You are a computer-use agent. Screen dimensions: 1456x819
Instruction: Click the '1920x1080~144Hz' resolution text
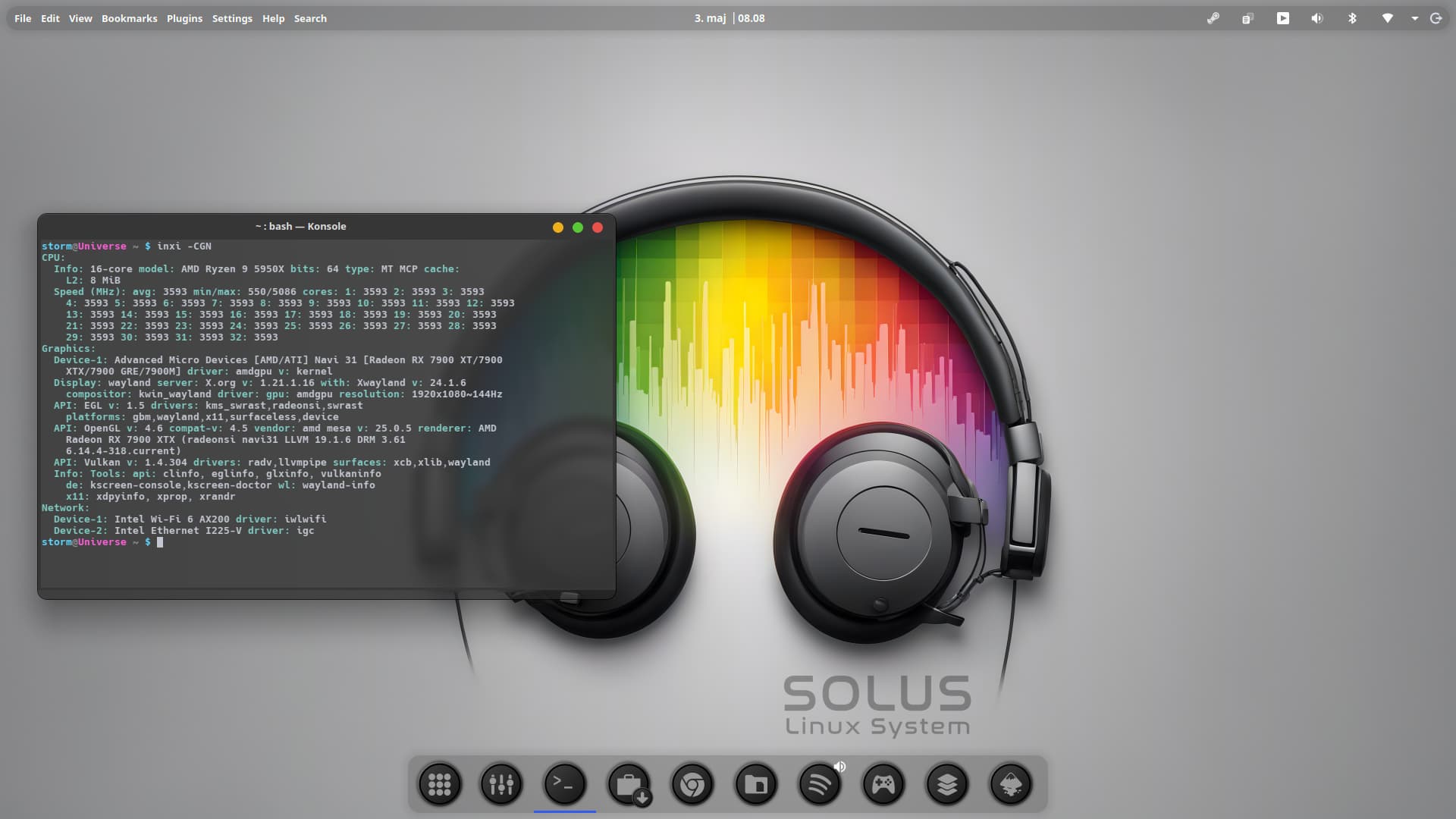pyautogui.click(x=457, y=394)
